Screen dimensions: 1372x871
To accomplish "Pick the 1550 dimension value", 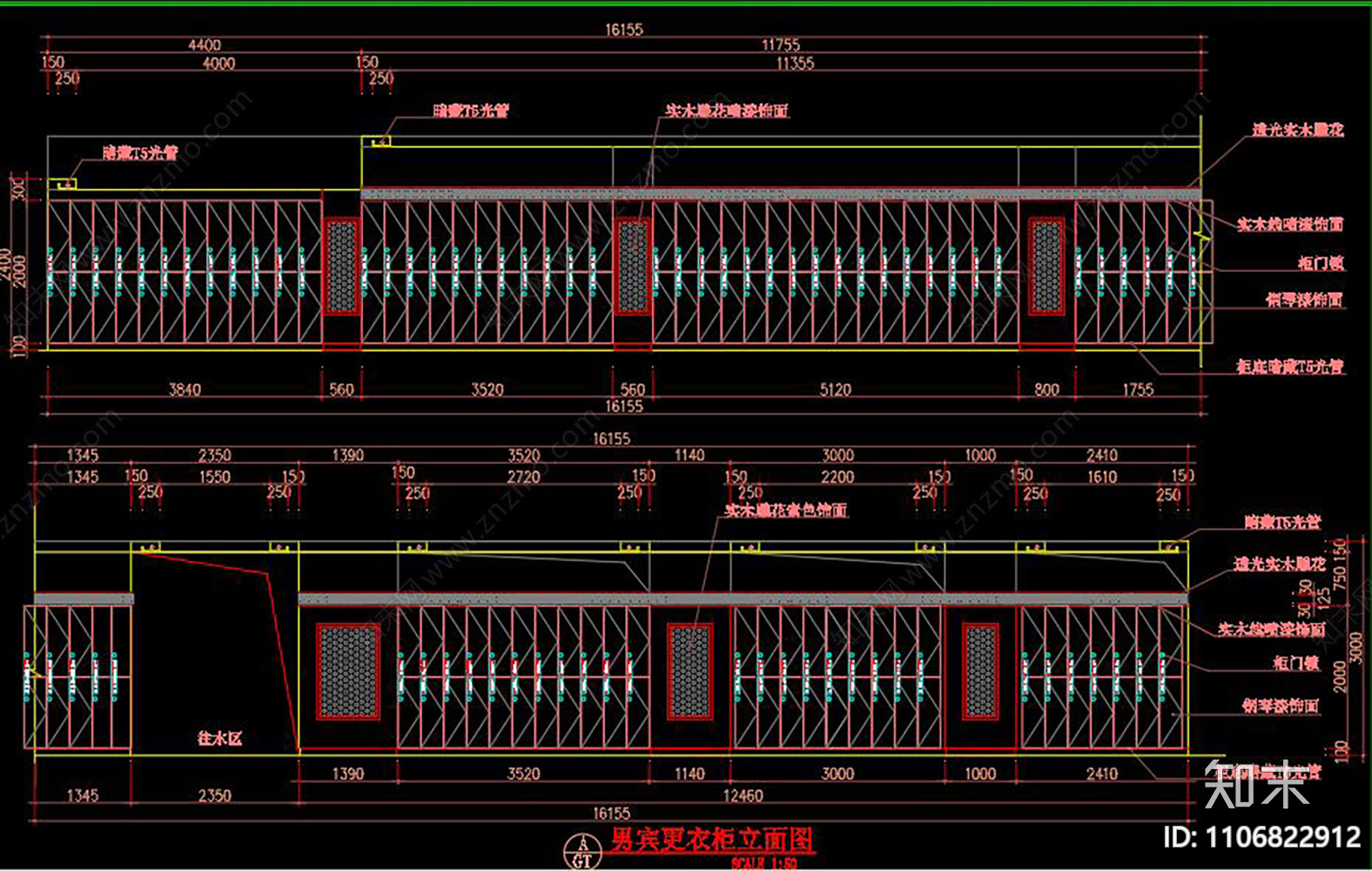I will (x=214, y=476).
